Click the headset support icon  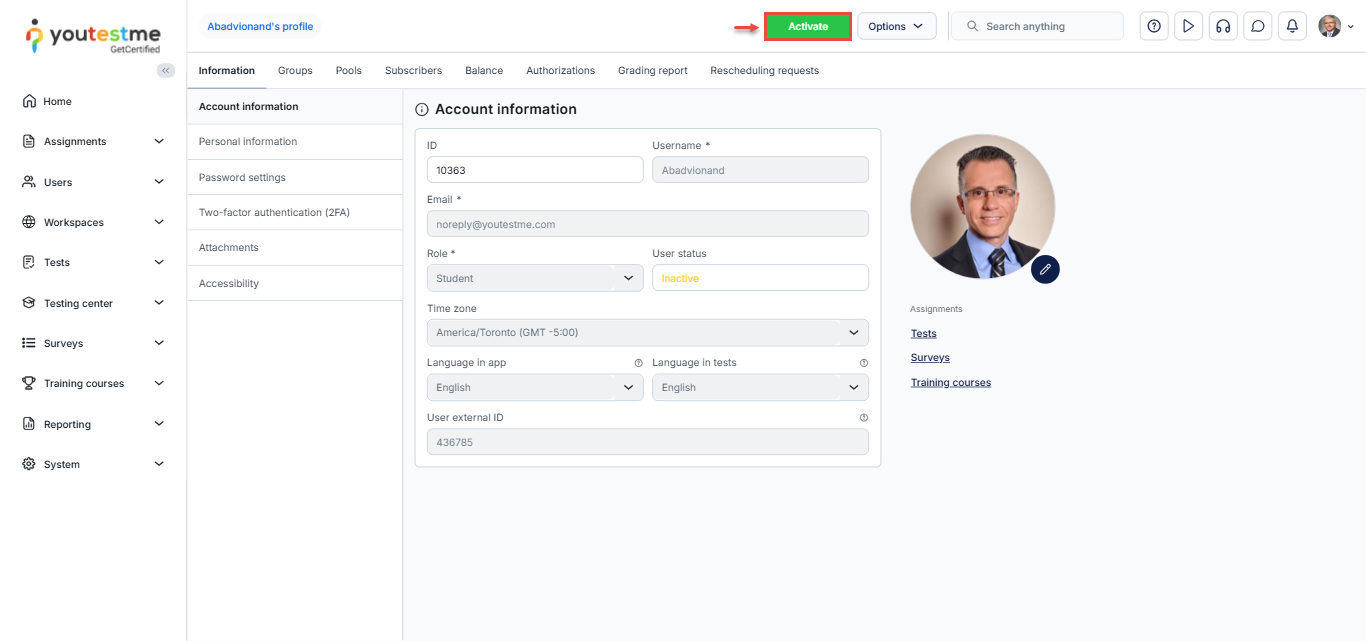tap(1222, 27)
